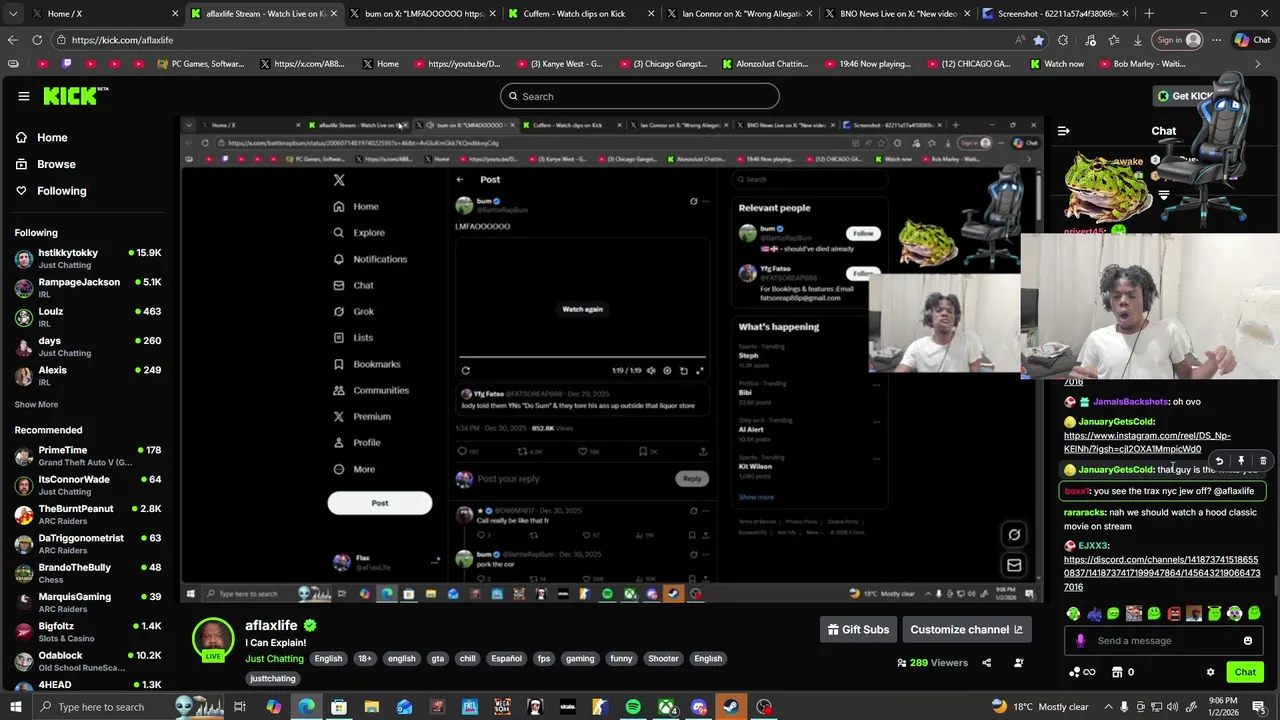Open the Bob Marley bookmark
This screenshot has width=1280, height=720.
pos(1142,64)
